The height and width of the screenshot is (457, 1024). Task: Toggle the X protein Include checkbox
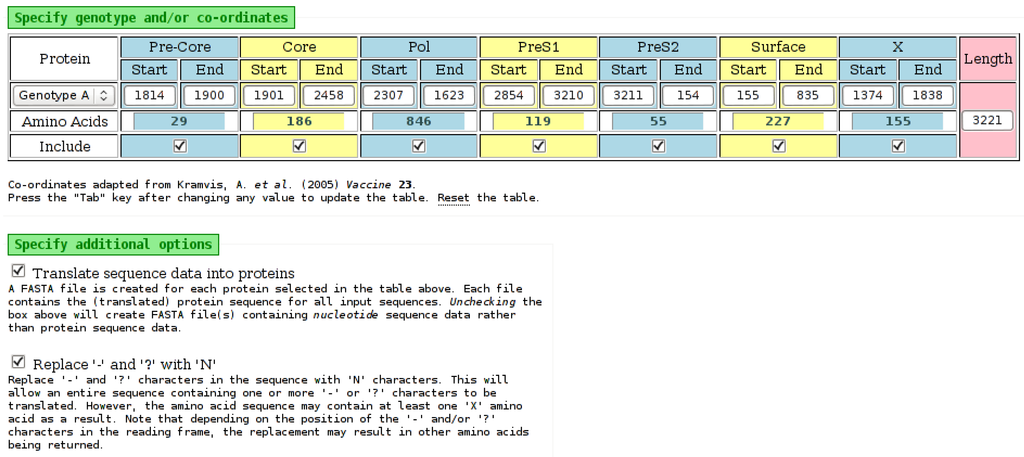898,146
